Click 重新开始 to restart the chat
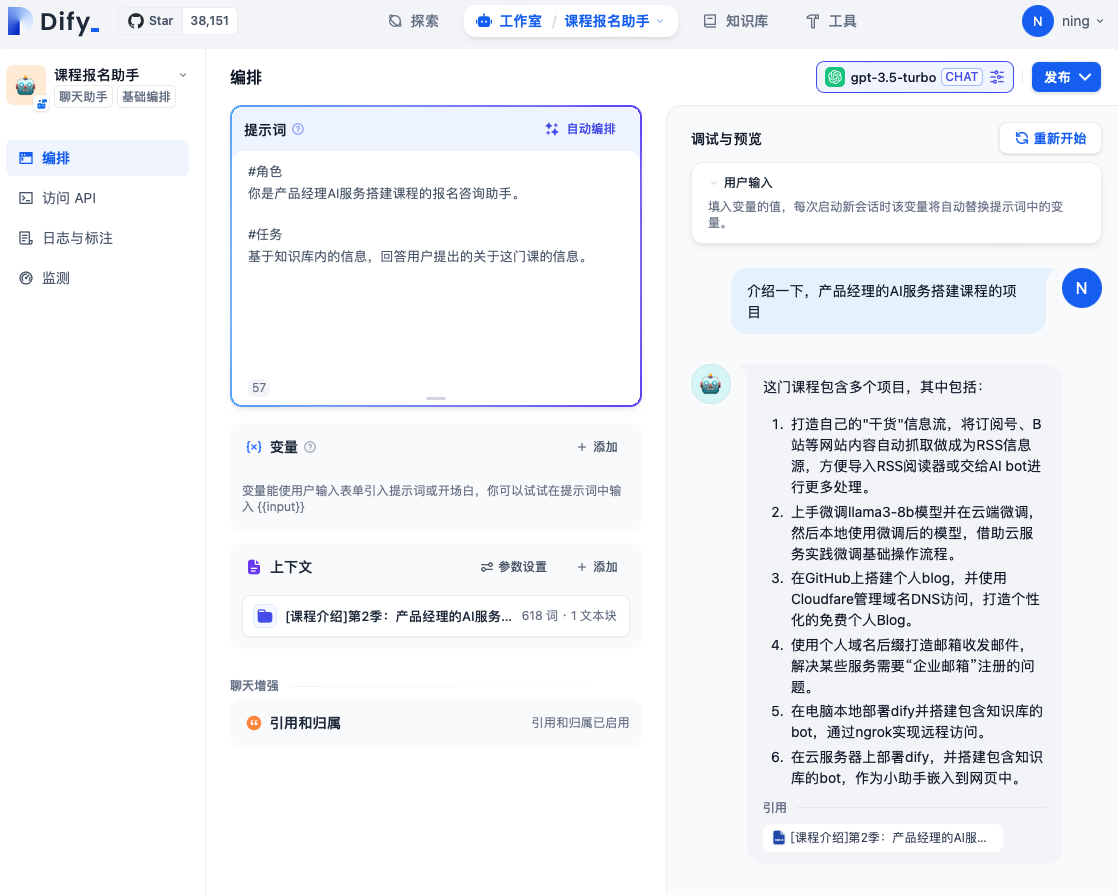Screen dimensions: 1118x895 1050,138
